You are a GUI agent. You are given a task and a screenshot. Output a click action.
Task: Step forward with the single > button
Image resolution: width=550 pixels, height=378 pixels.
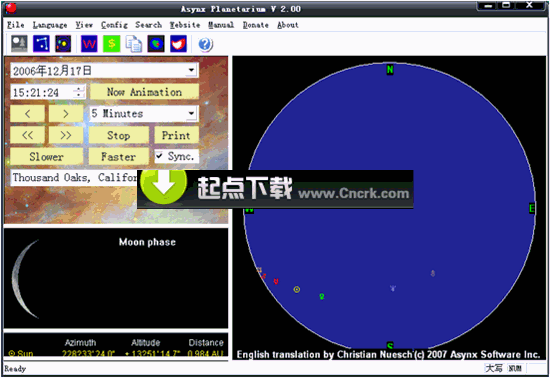[x=66, y=114]
